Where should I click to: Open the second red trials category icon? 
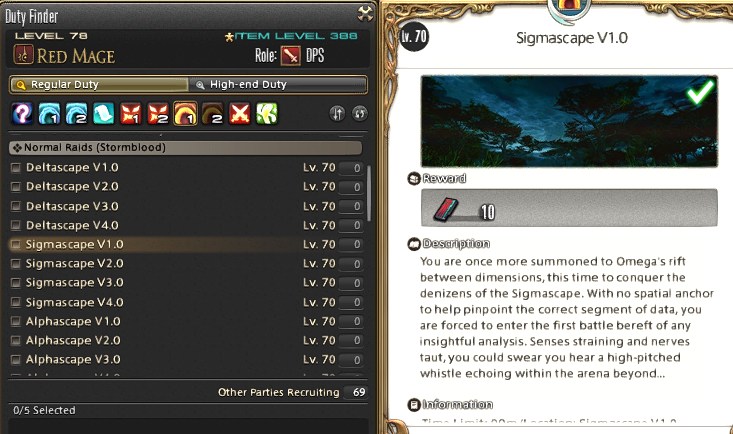[x=158, y=114]
